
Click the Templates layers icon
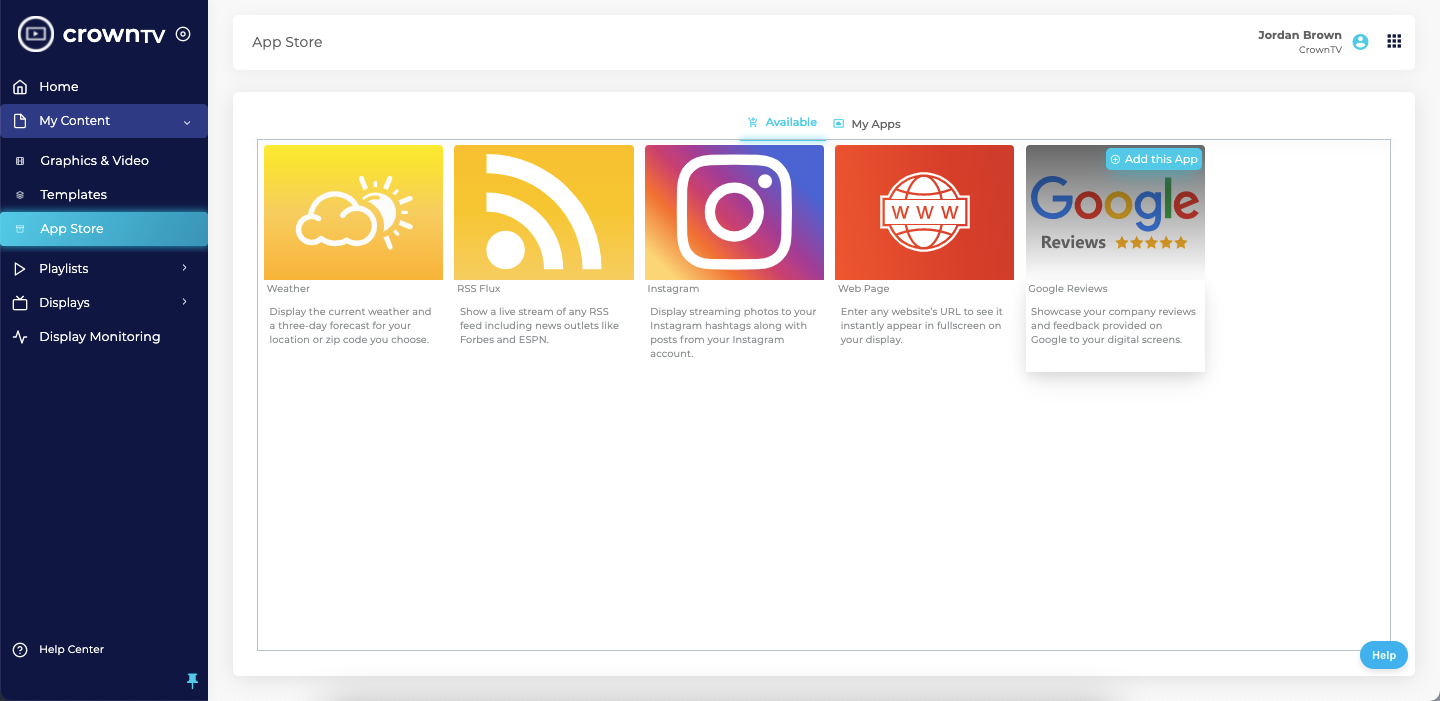click(20, 195)
